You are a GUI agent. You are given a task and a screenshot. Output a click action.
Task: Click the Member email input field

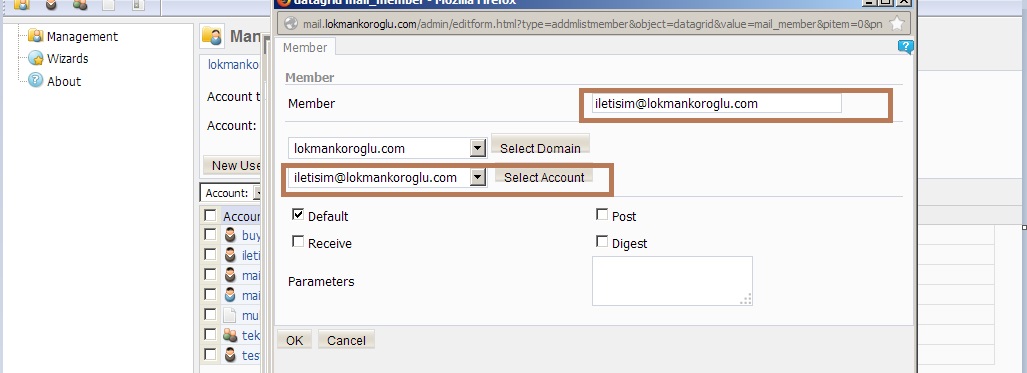pyautogui.click(x=717, y=104)
